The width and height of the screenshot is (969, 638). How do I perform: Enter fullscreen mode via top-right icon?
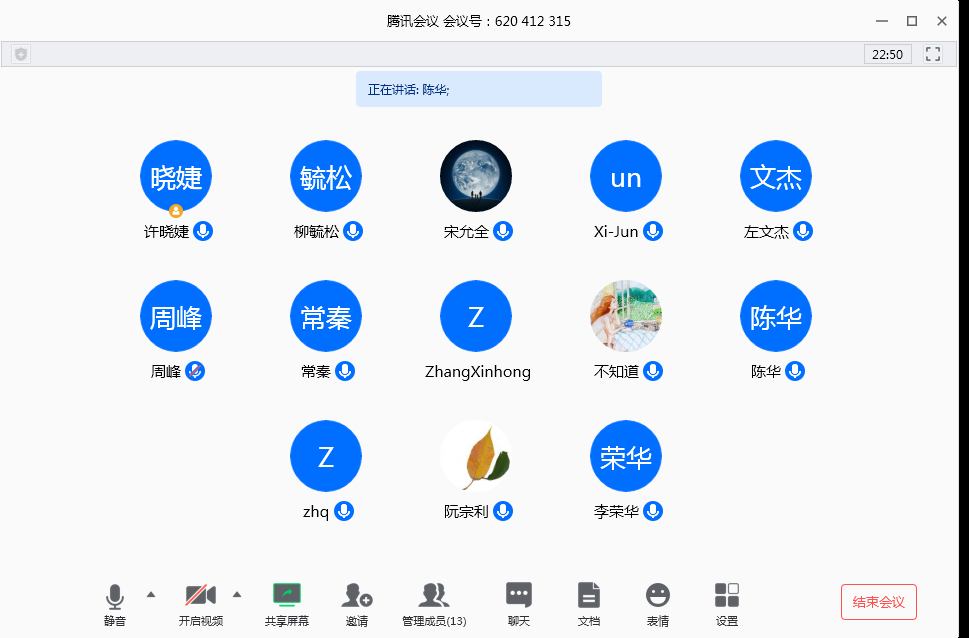point(933,55)
